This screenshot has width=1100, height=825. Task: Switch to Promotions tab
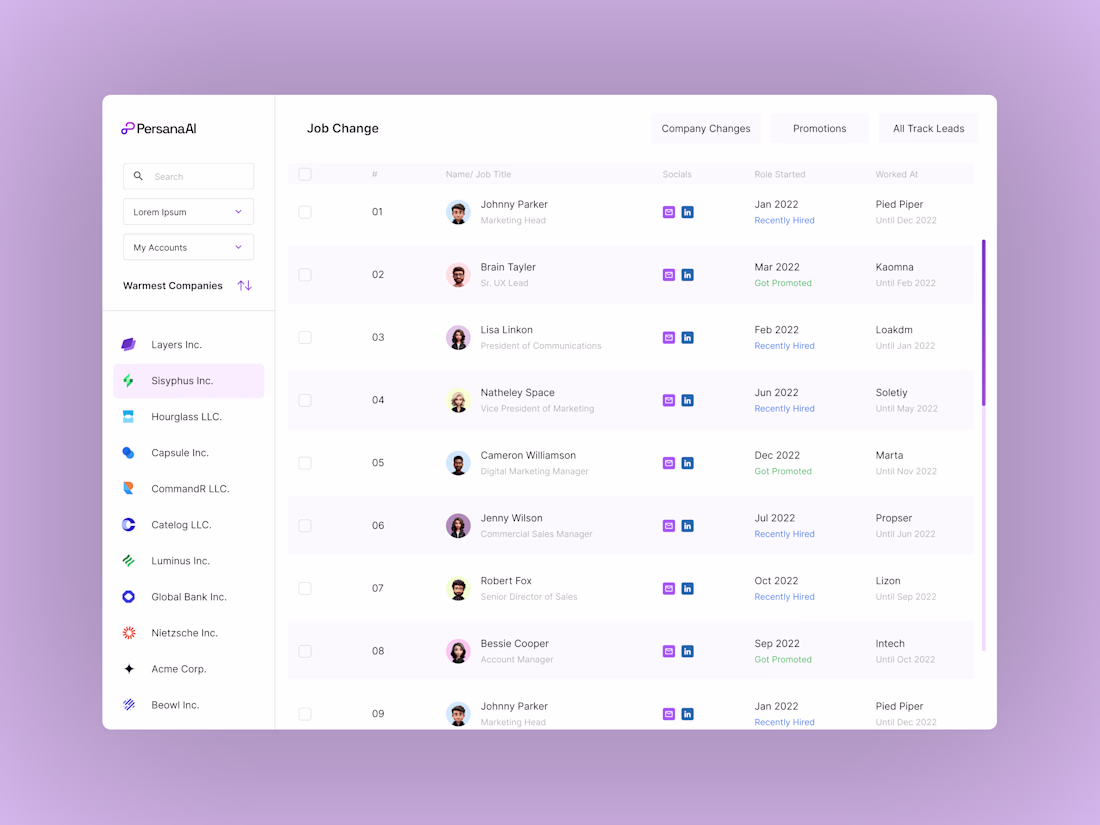819,128
